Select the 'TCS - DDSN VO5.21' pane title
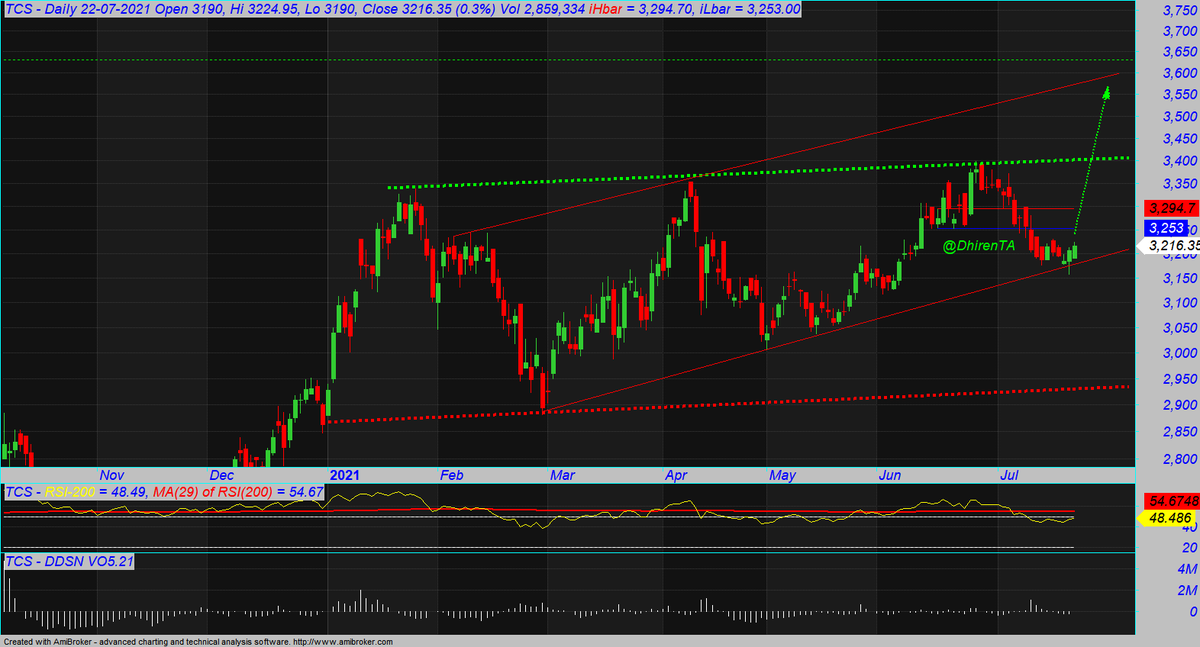The image size is (1200, 647). click(69, 562)
